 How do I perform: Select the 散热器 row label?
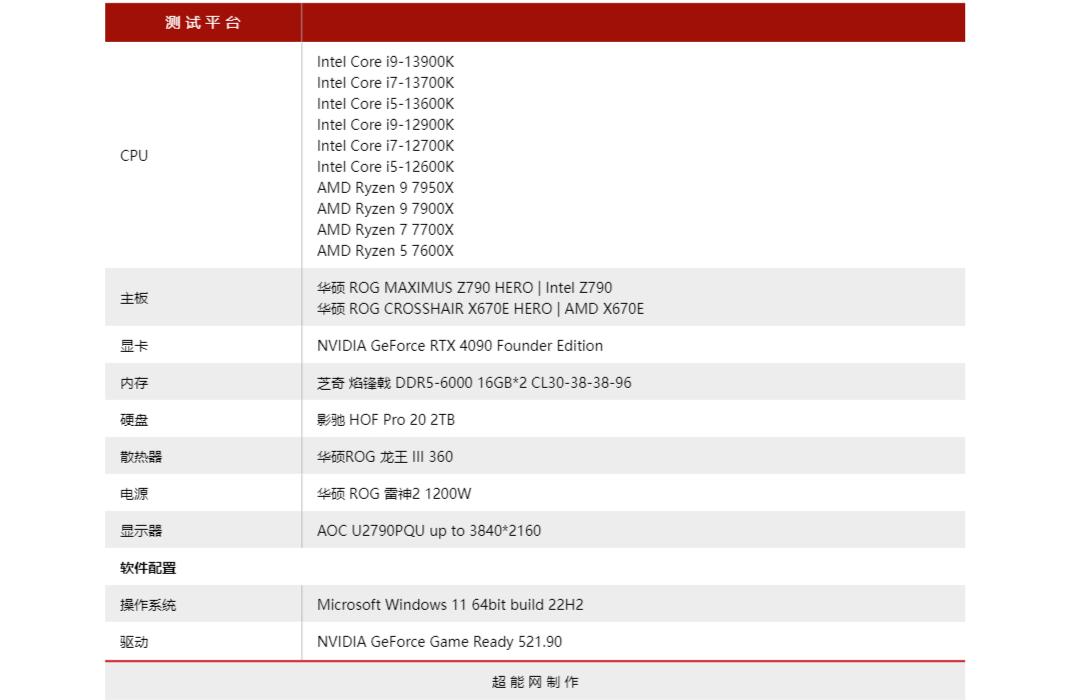tap(141, 457)
